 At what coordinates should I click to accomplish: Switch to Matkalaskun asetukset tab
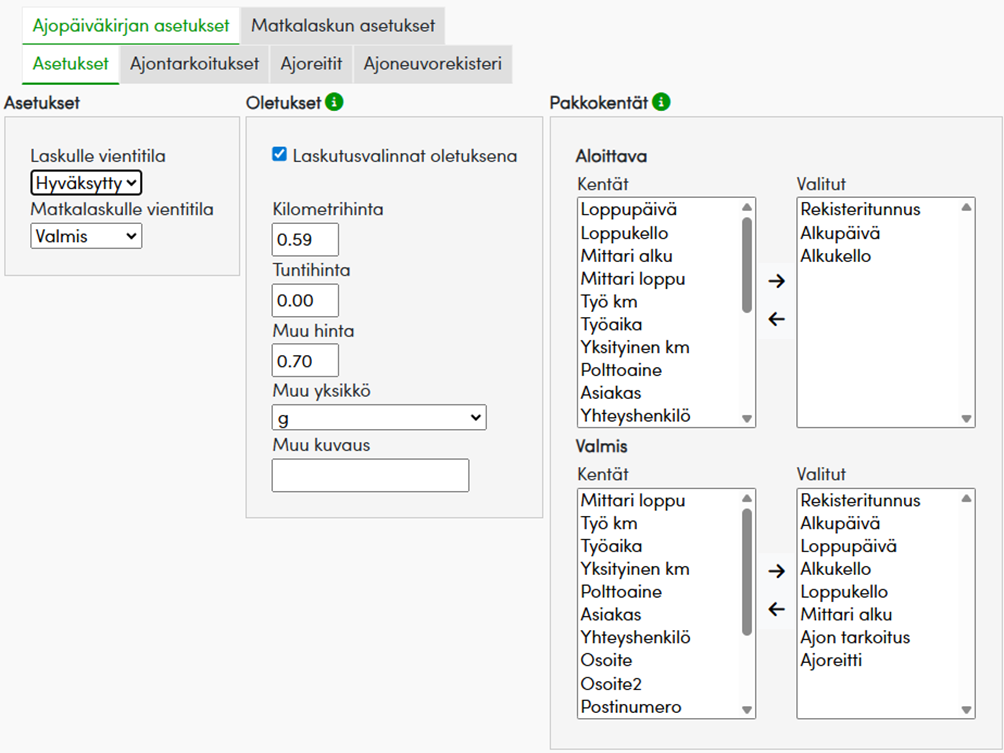tap(343, 25)
